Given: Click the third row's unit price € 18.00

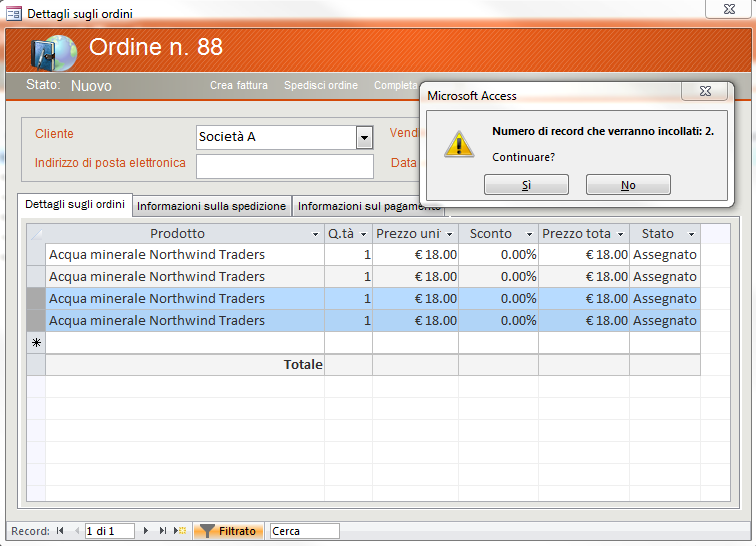Looking at the screenshot, I should click(x=416, y=299).
